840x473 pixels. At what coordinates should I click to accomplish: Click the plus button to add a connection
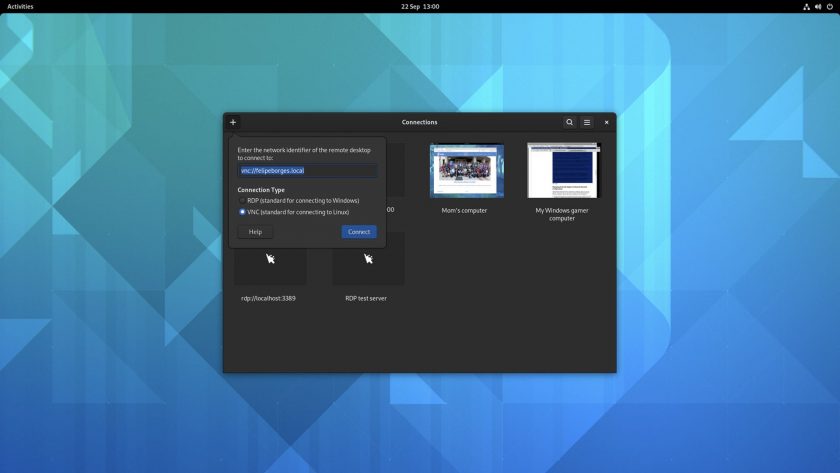click(x=233, y=122)
